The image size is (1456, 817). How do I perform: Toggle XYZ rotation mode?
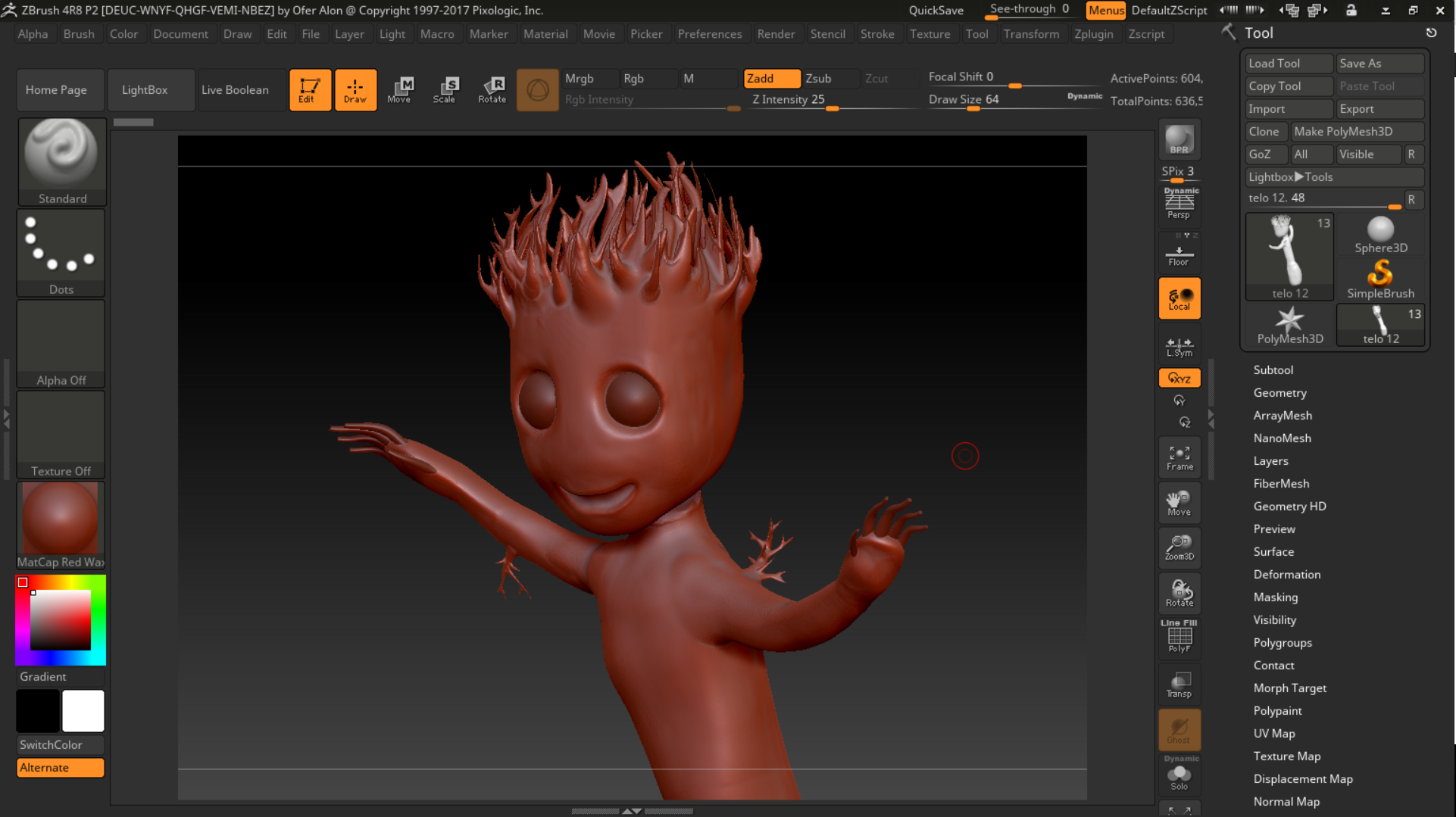point(1179,378)
